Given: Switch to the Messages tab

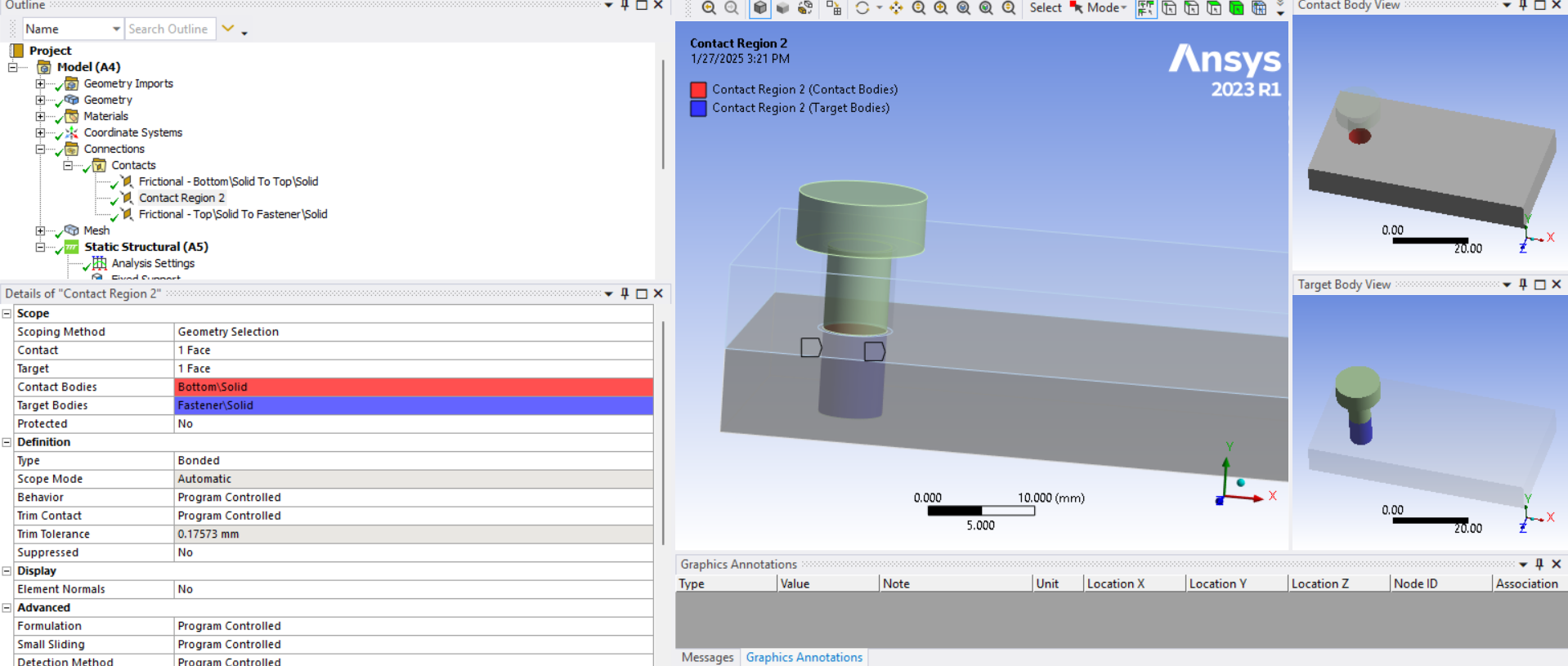Looking at the screenshot, I should point(707,657).
